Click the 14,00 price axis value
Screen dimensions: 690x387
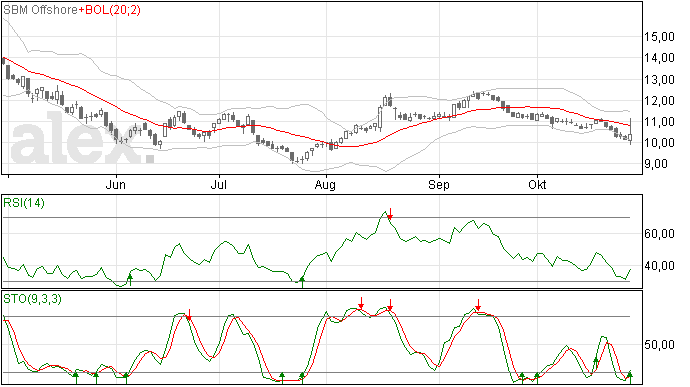point(659,58)
